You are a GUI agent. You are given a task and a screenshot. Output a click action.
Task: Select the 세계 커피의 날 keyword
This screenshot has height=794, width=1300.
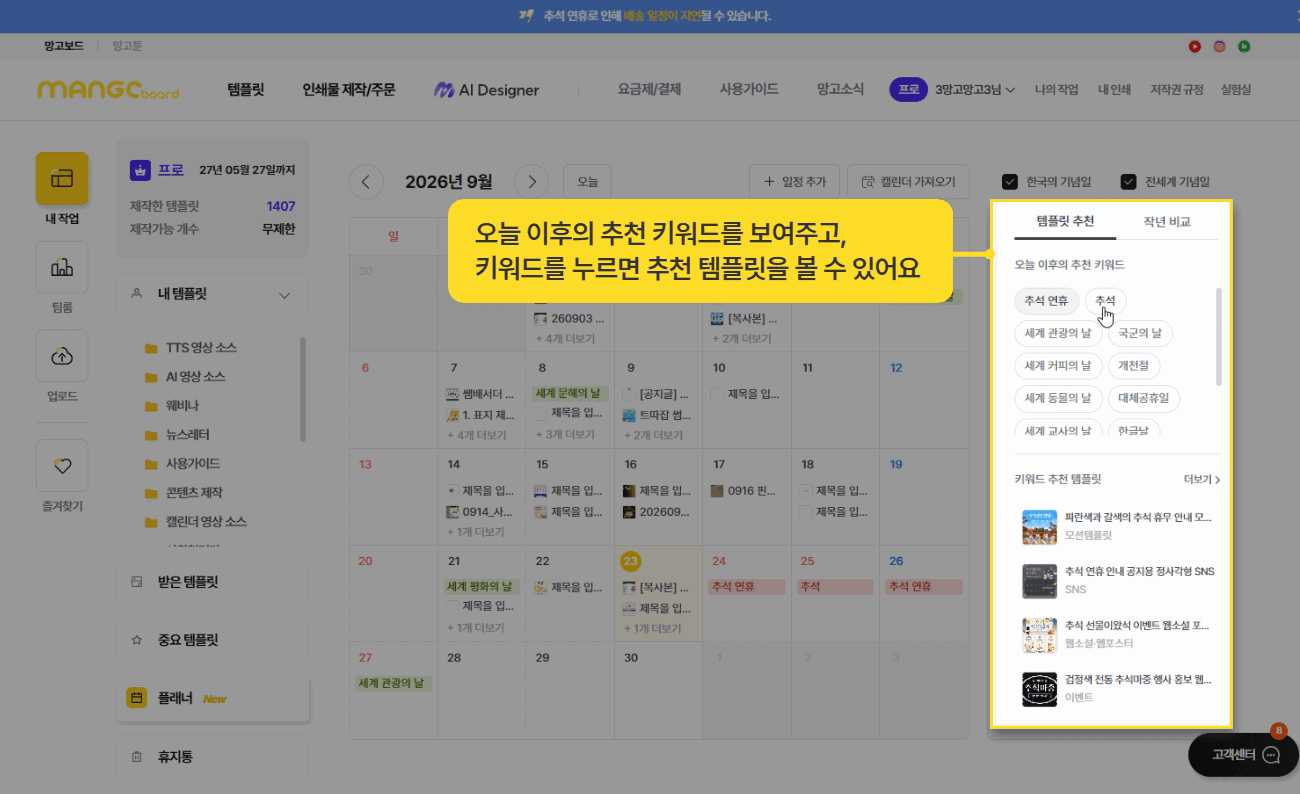(x=1058, y=366)
